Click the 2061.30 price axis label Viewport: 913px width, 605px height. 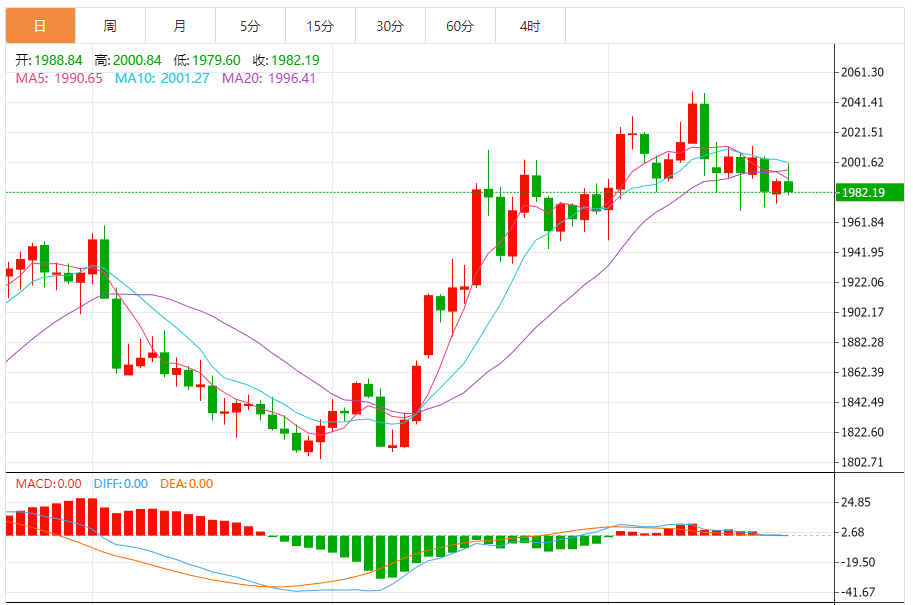862,72
